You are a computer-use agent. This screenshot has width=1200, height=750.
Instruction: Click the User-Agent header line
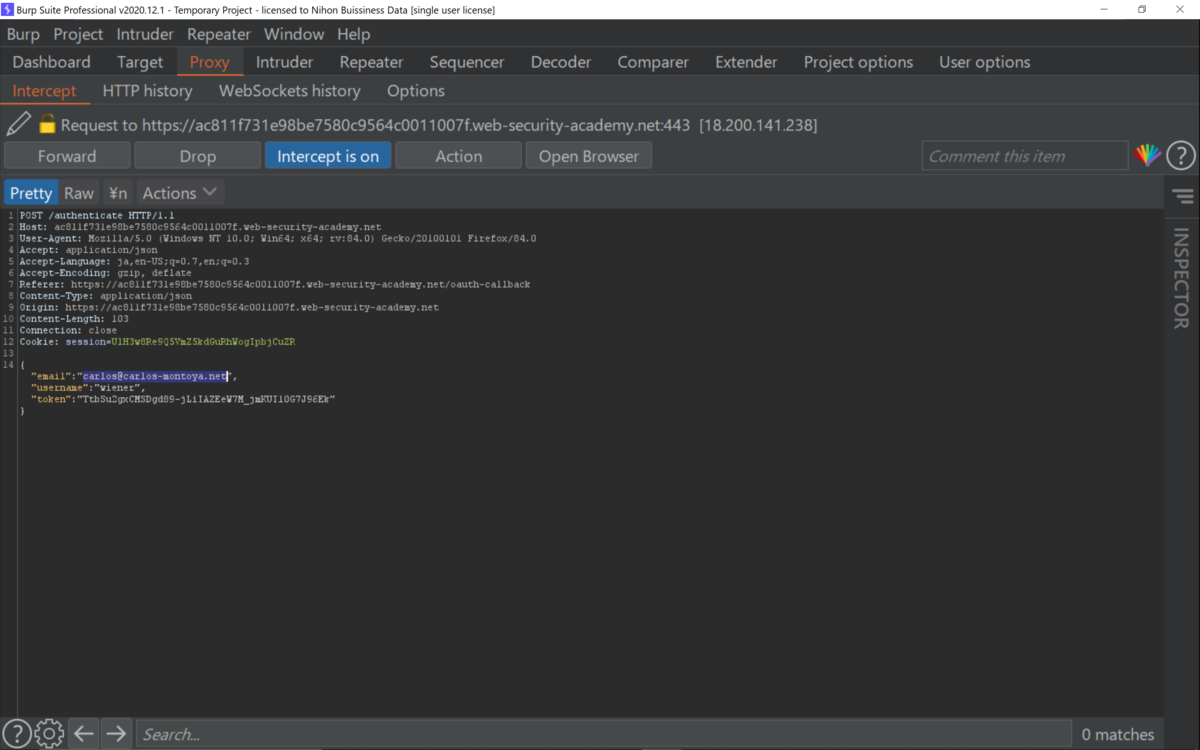(278, 238)
